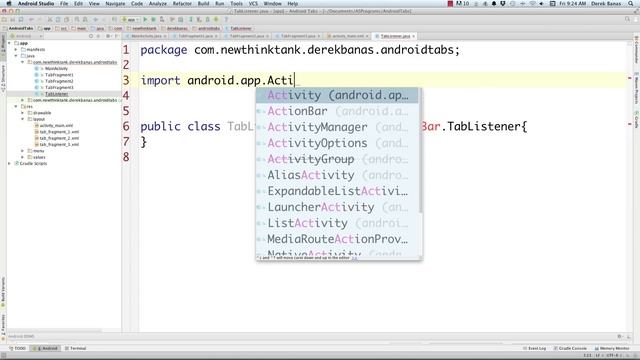Expand the manifests folder

(x=16, y=49)
